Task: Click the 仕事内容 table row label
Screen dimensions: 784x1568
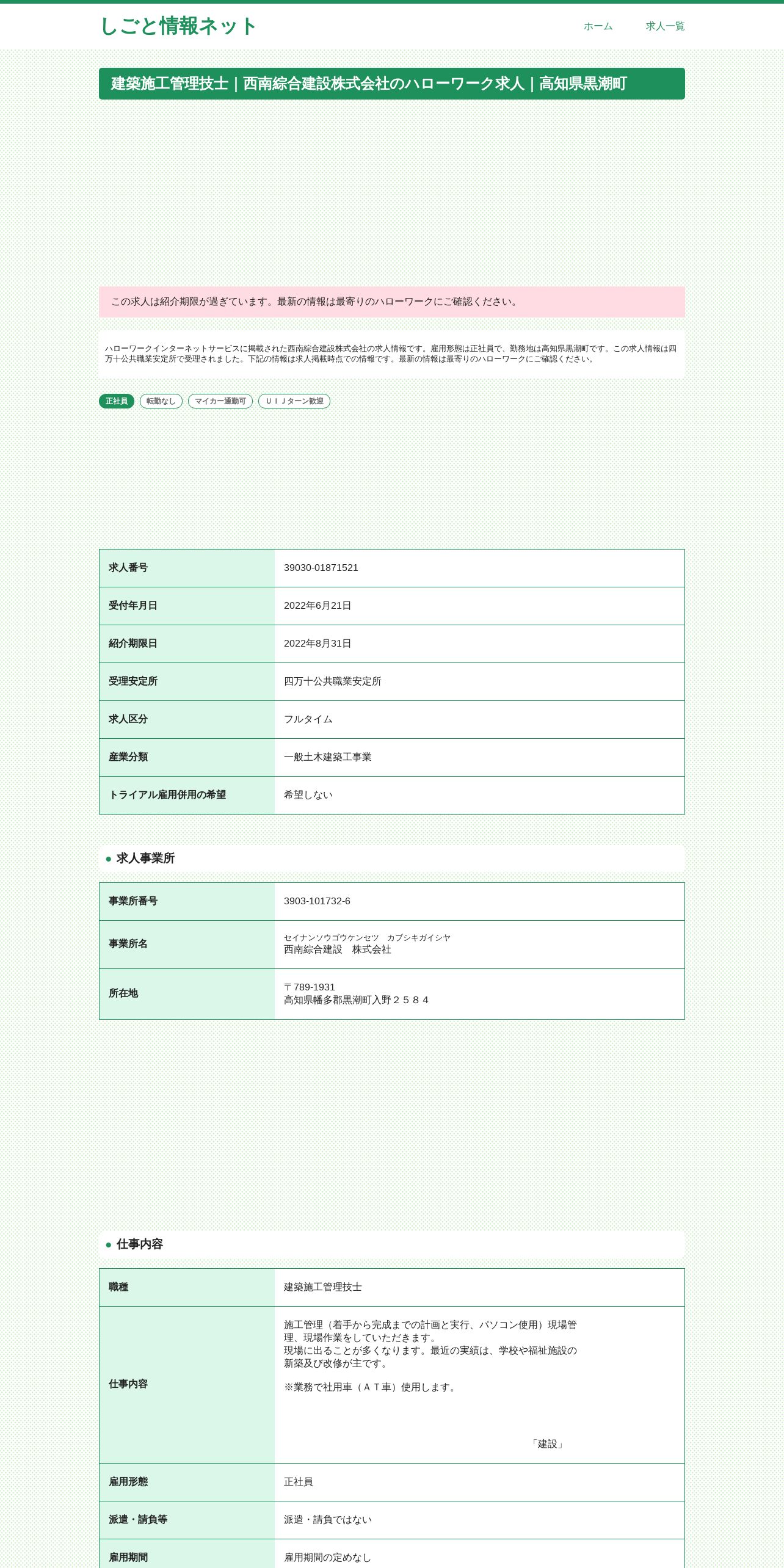Action: point(128,1384)
